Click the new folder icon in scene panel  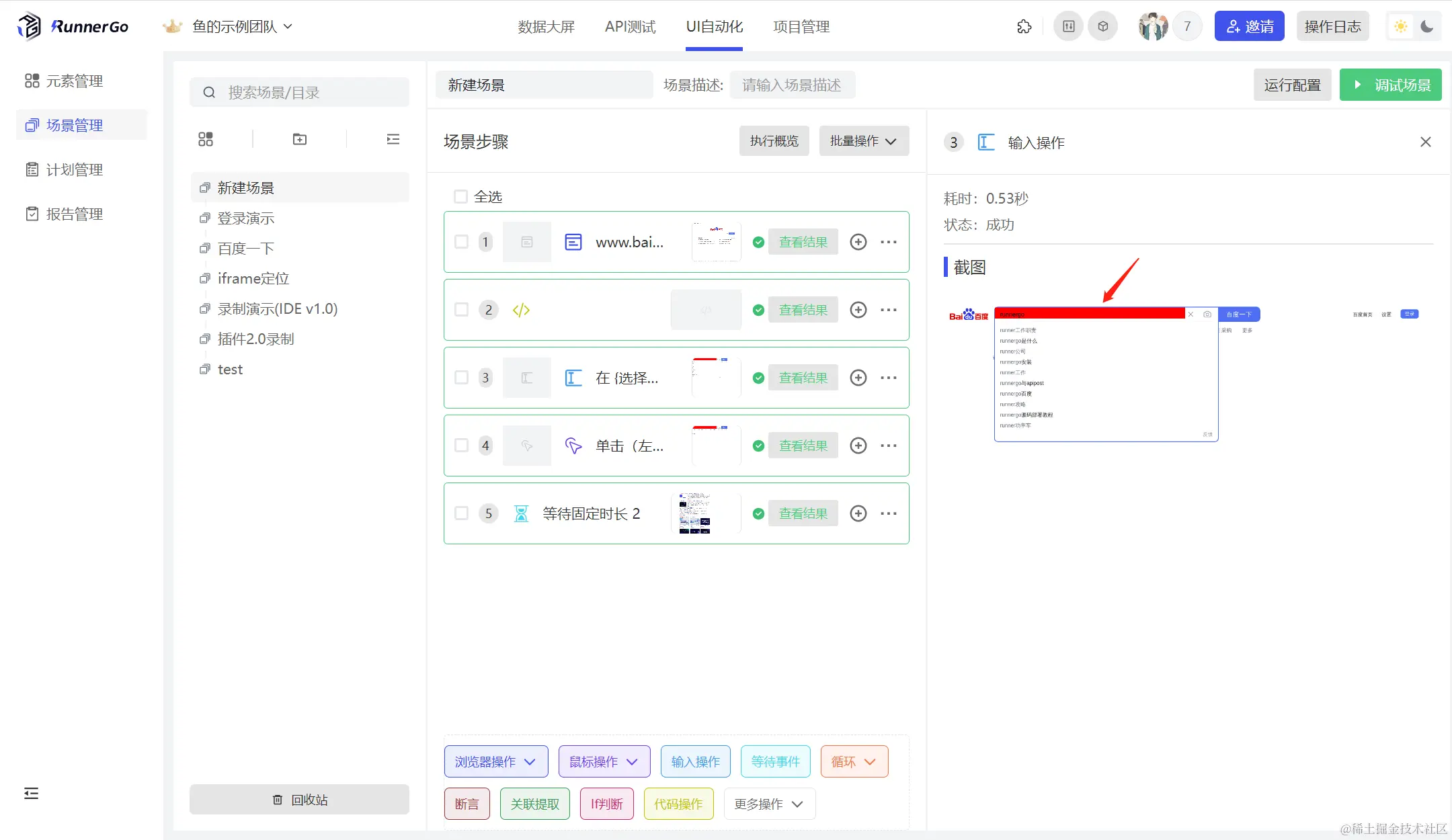(300, 139)
